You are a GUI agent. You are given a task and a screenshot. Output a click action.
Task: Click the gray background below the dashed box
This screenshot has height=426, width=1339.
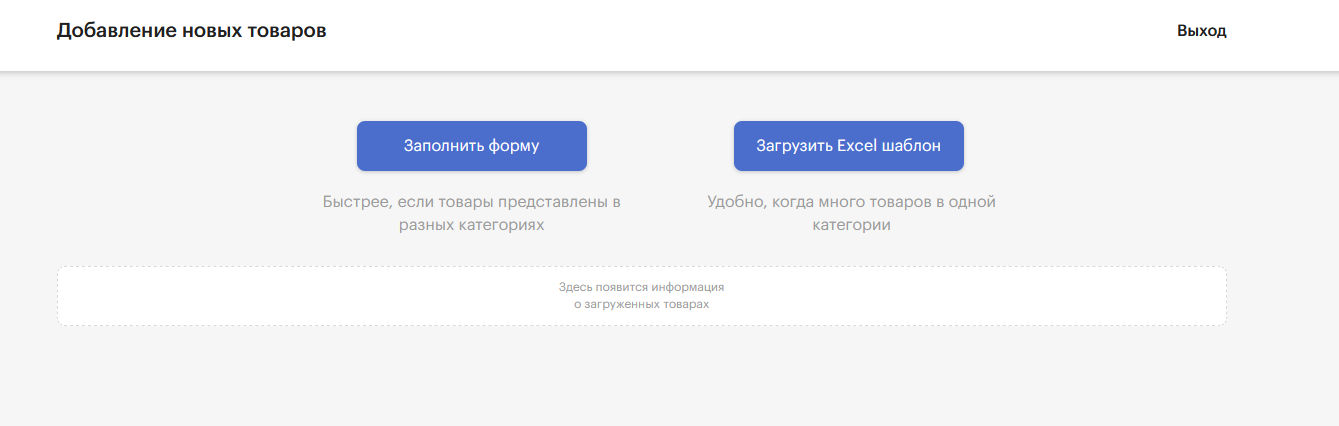[641, 375]
